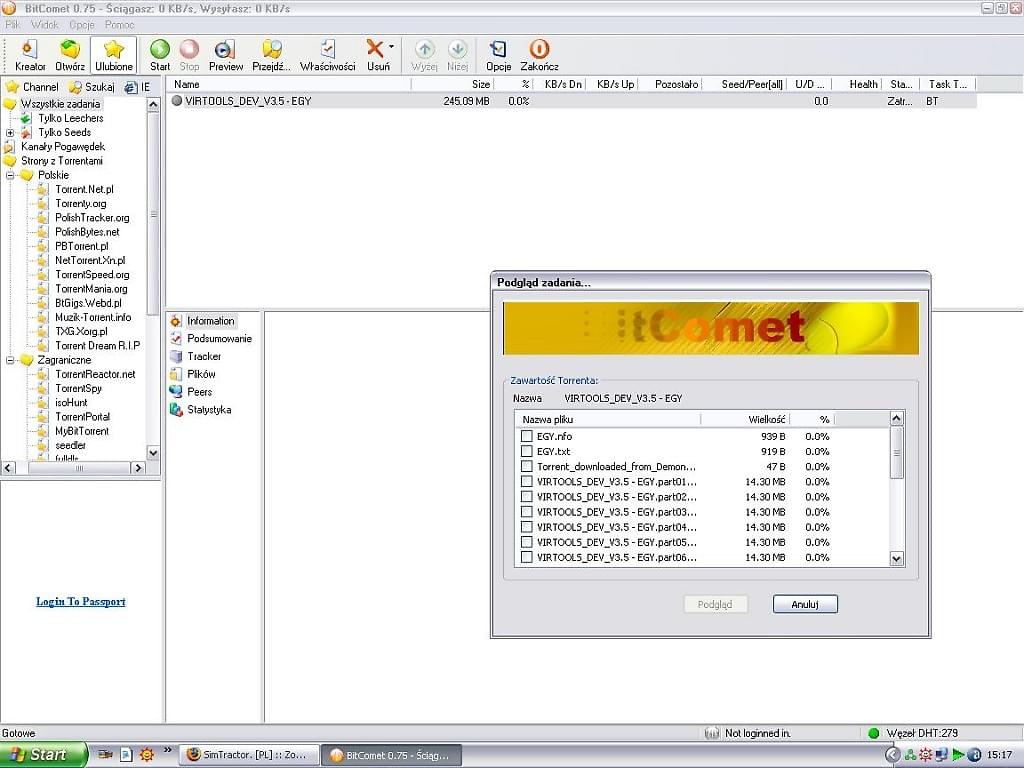1024x768 pixels.
Task: Click the Usuń delete icon
Action: click(375, 55)
